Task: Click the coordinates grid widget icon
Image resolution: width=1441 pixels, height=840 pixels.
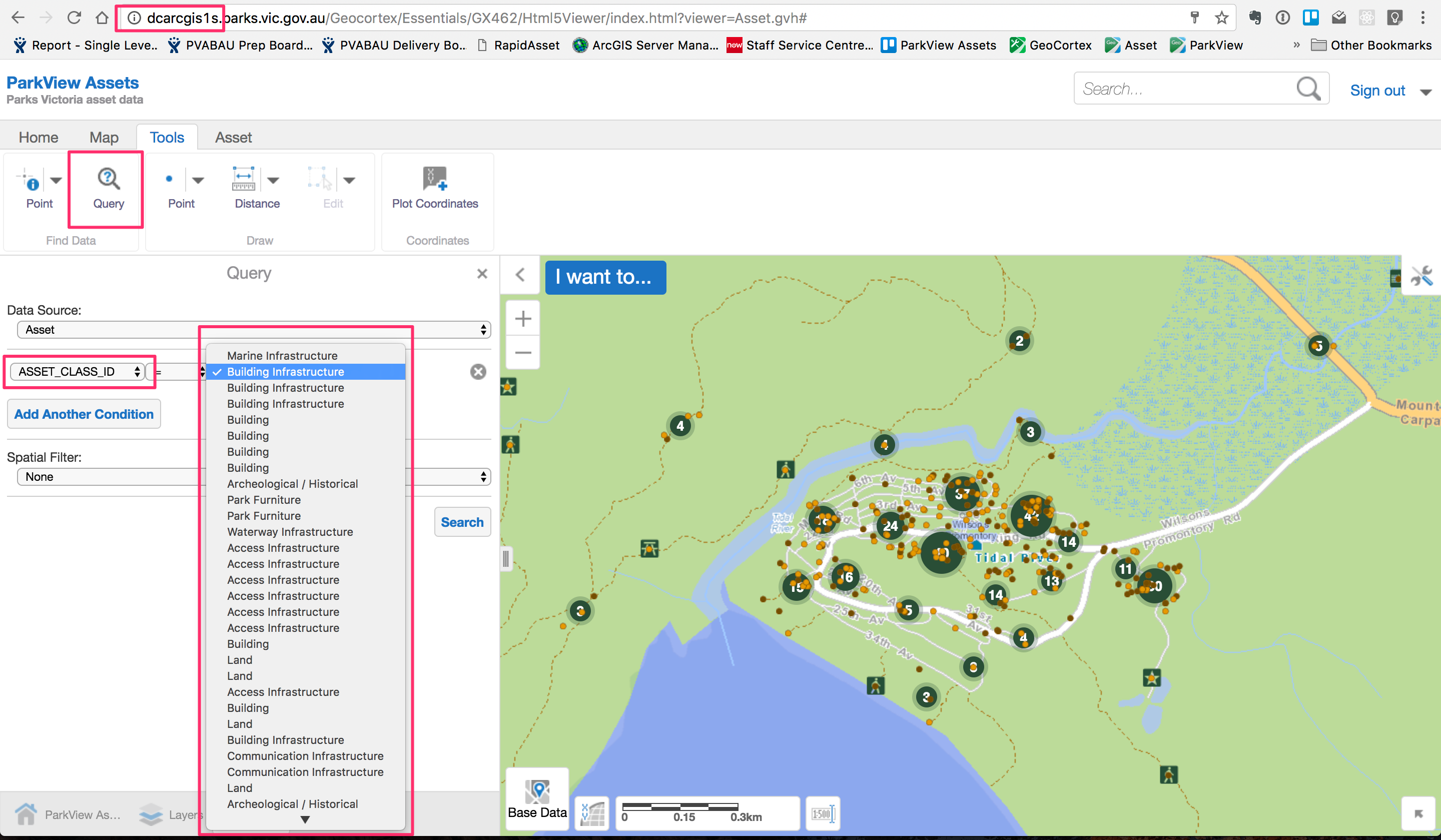Action: pos(592,813)
